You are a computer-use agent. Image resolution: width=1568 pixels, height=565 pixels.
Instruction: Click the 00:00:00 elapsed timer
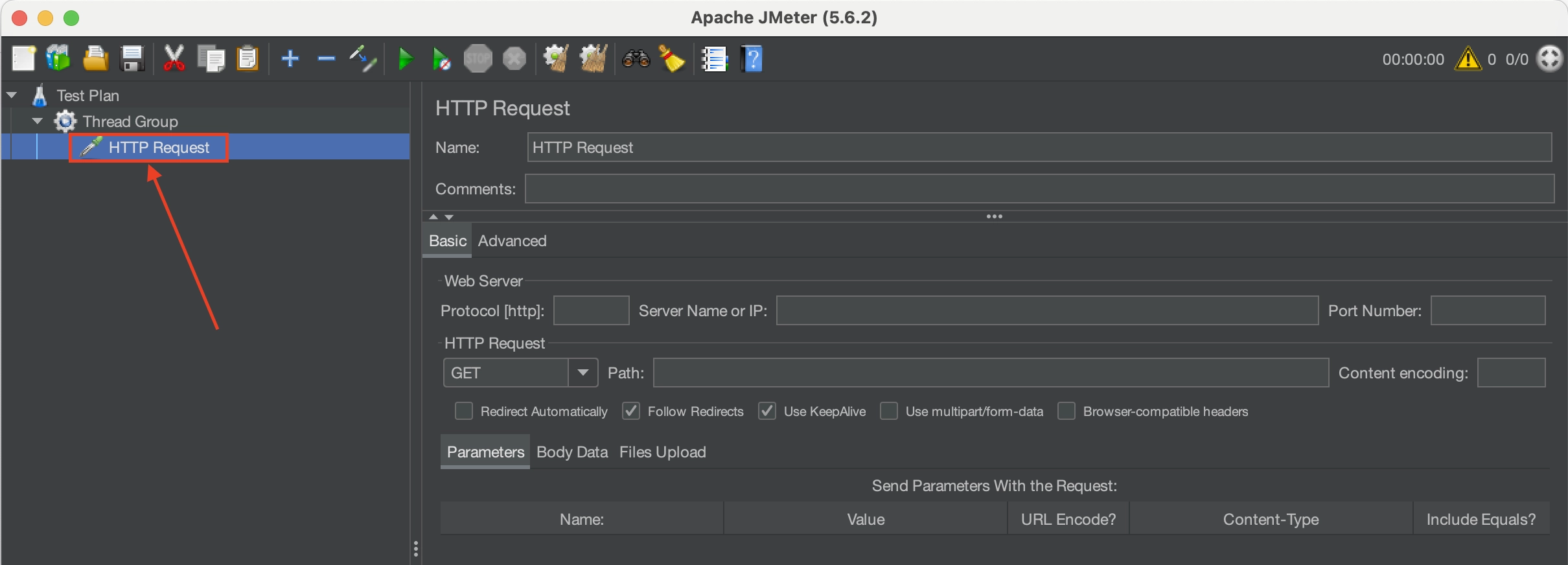pos(1413,59)
